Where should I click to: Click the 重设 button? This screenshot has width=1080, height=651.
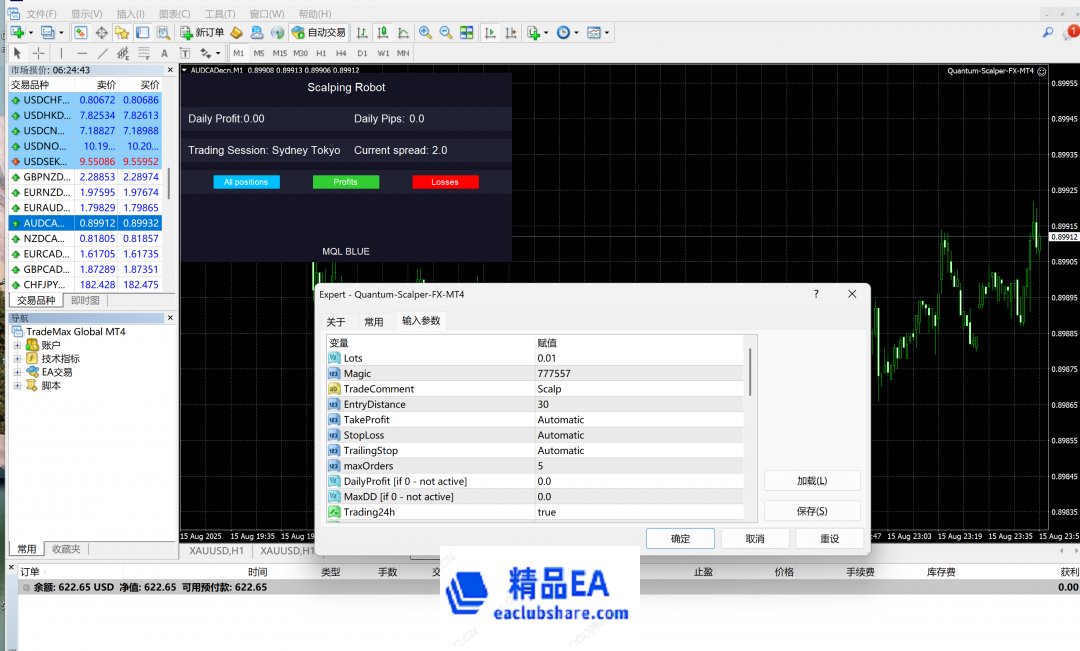(829, 539)
